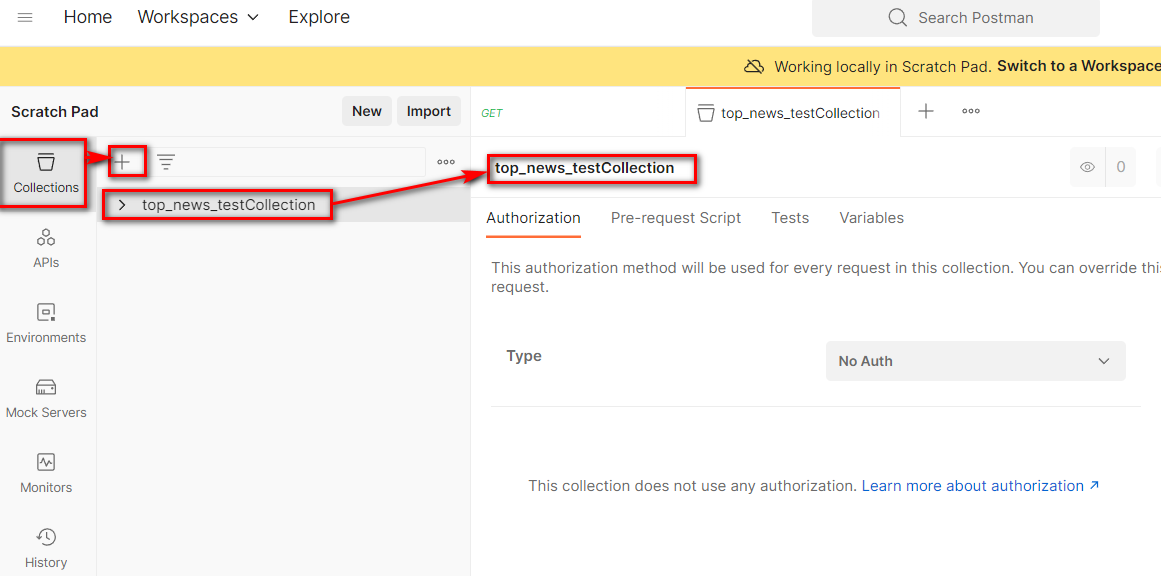The height and width of the screenshot is (576, 1161).
Task: Switch to the Variables tab
Action: pyautogui.click(x=871, y=218)
